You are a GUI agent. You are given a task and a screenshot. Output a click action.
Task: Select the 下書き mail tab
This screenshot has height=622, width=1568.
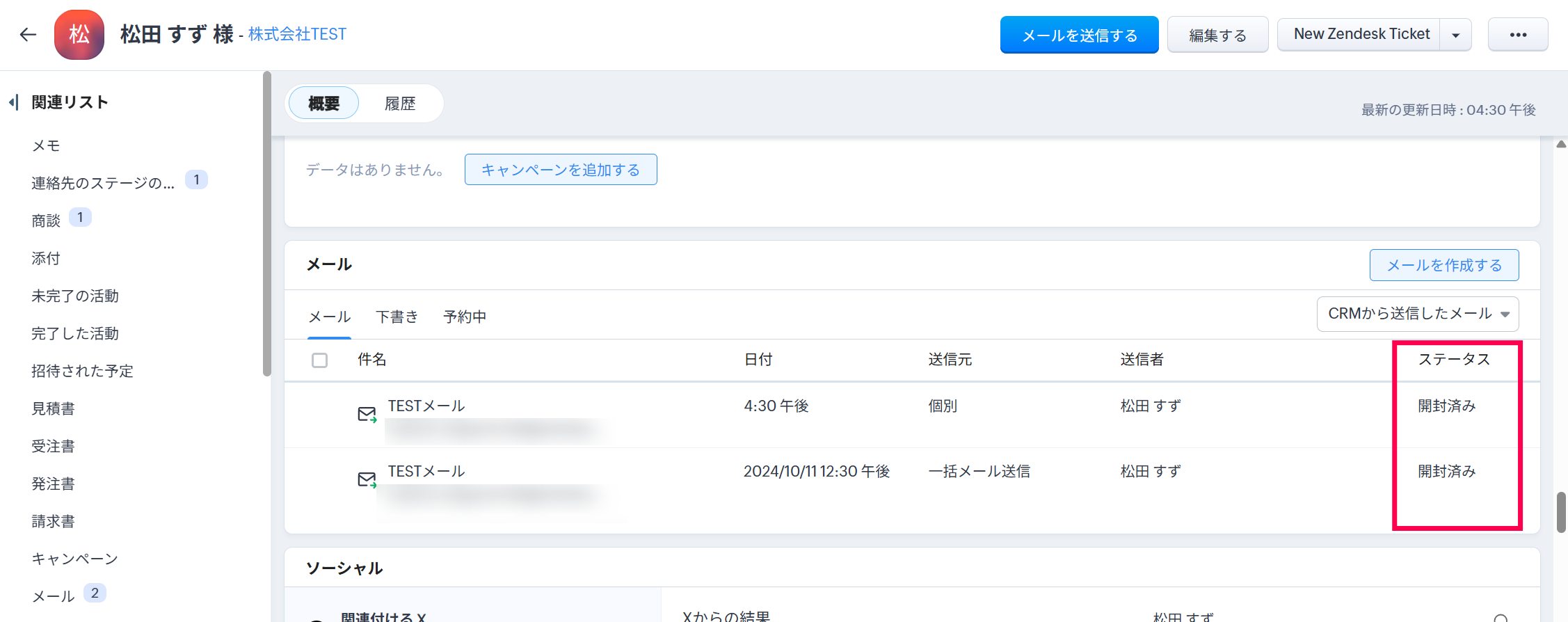[397, 317]
